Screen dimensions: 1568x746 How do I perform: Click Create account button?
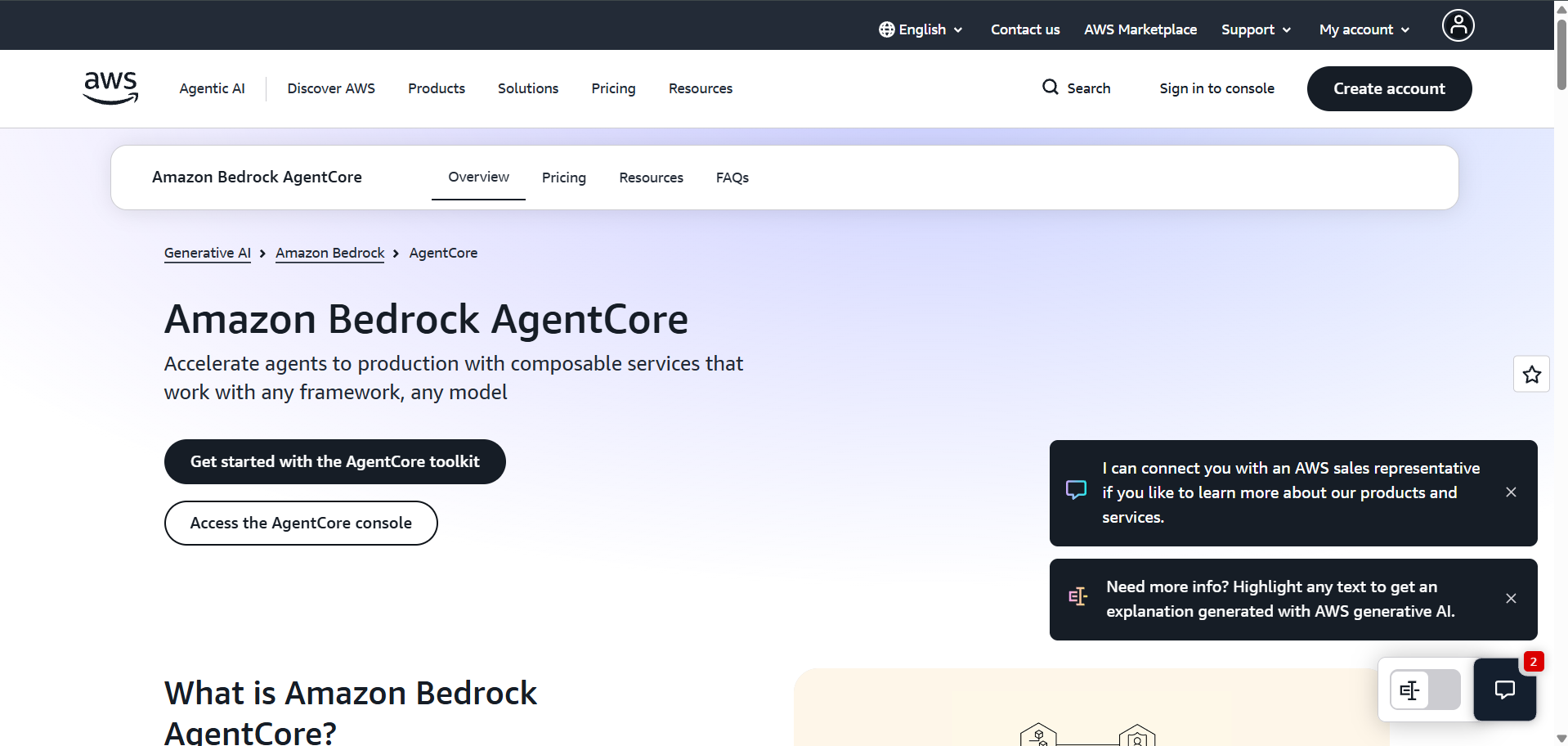pyautogui.click(x=1389, y=88)
